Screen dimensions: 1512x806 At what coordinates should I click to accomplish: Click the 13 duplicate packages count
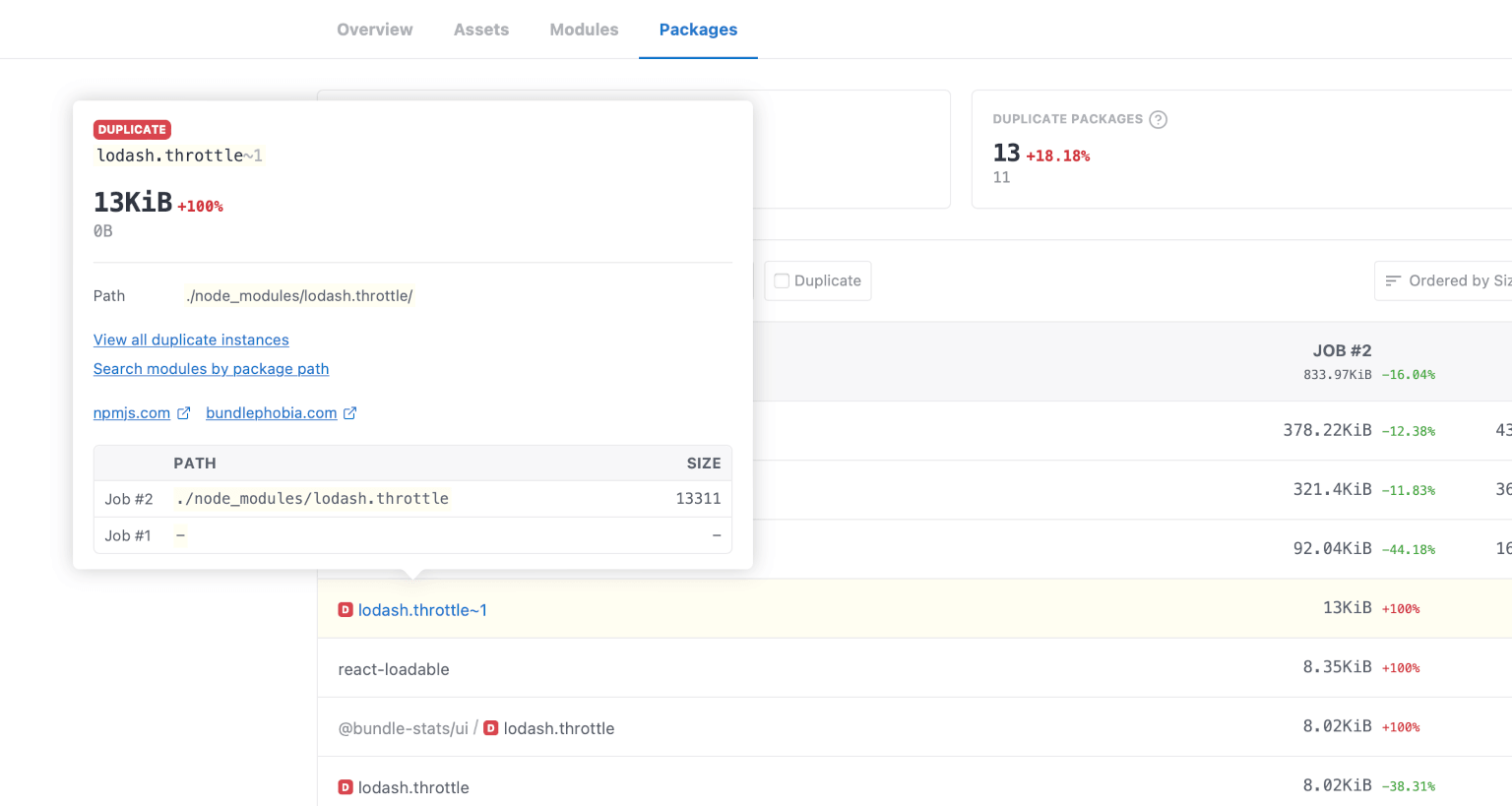click(1006, 153)
